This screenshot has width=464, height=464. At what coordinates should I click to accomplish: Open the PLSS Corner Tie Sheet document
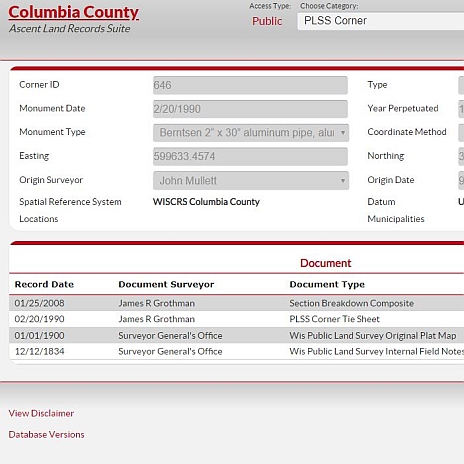coord(334,319)
